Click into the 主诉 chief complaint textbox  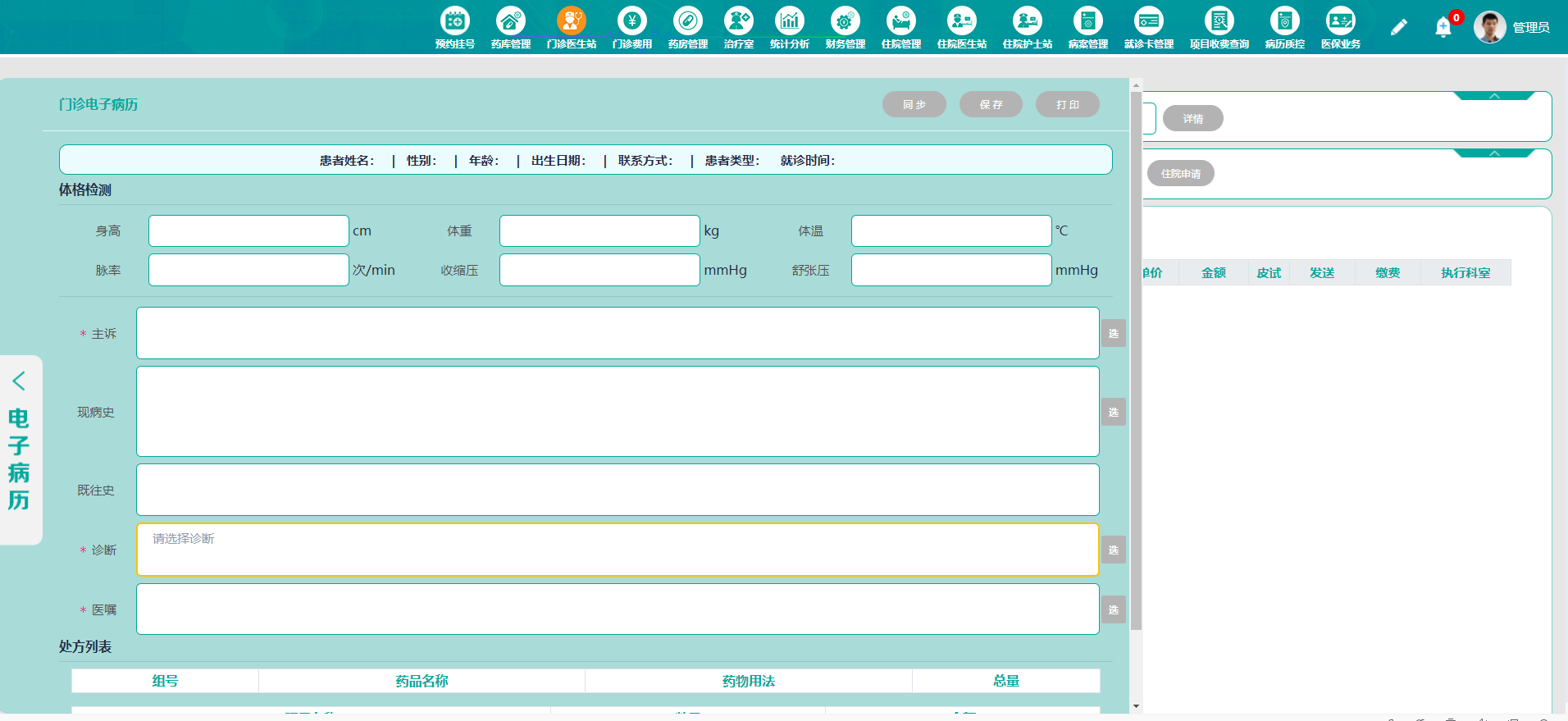tap(618, 333)
